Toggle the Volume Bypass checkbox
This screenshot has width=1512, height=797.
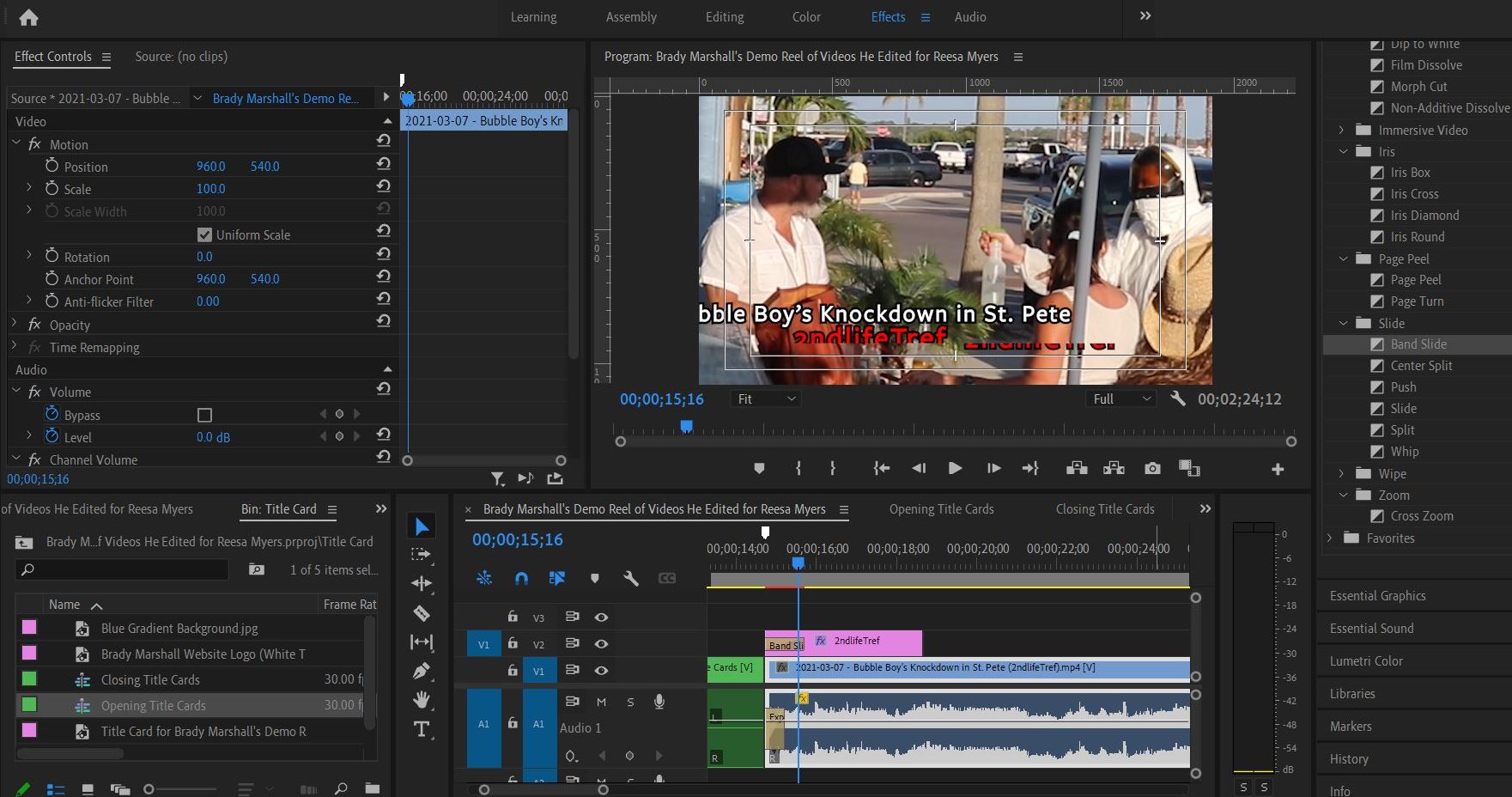tap(204, 415)
